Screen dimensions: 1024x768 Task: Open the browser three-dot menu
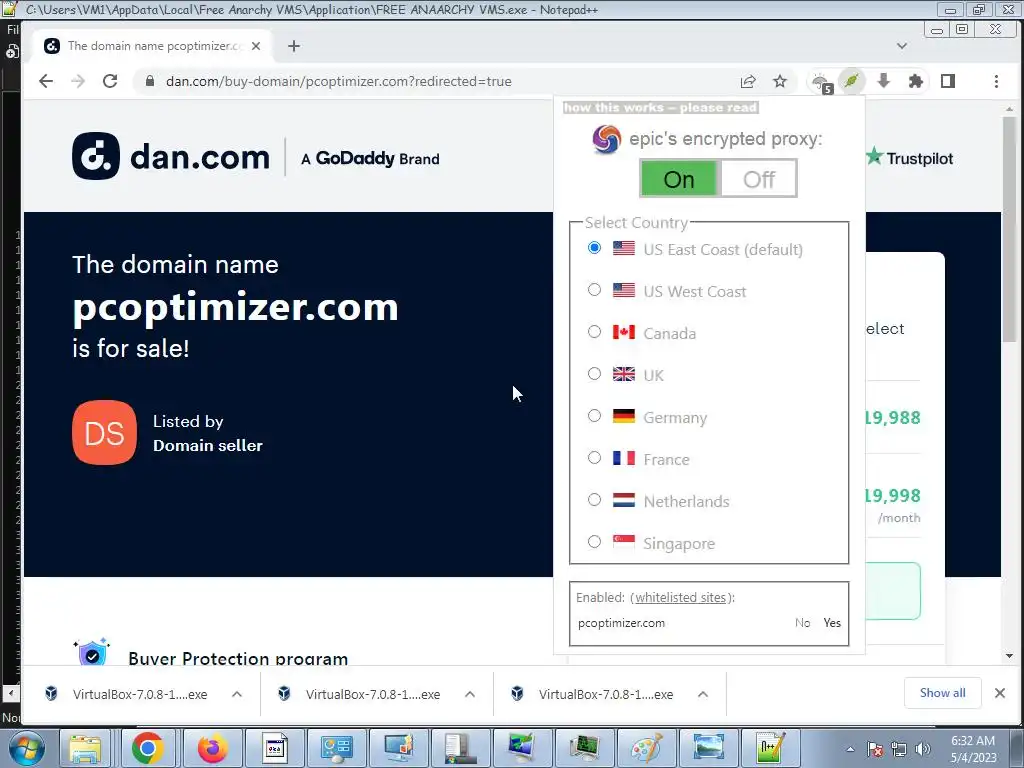[996, 81]
